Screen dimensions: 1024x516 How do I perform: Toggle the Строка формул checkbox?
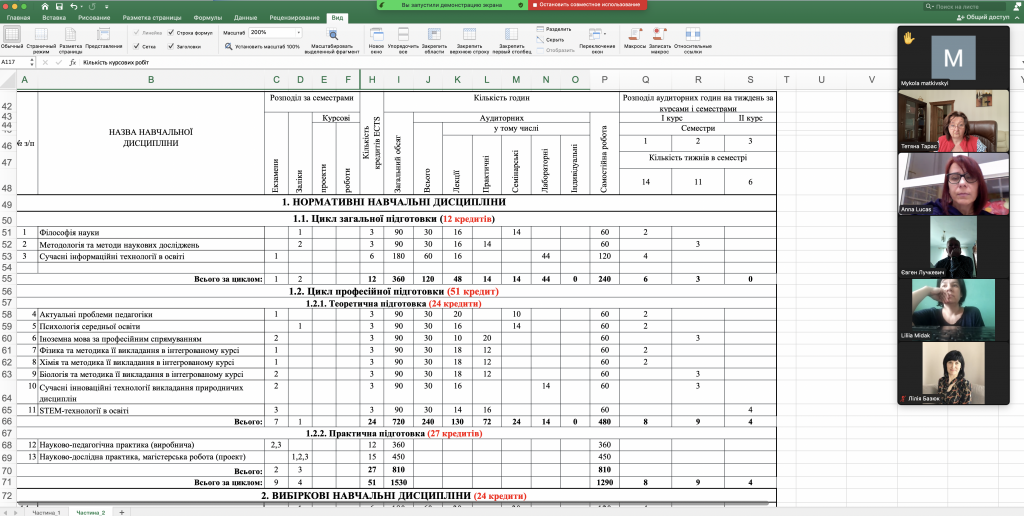(171, 32)
